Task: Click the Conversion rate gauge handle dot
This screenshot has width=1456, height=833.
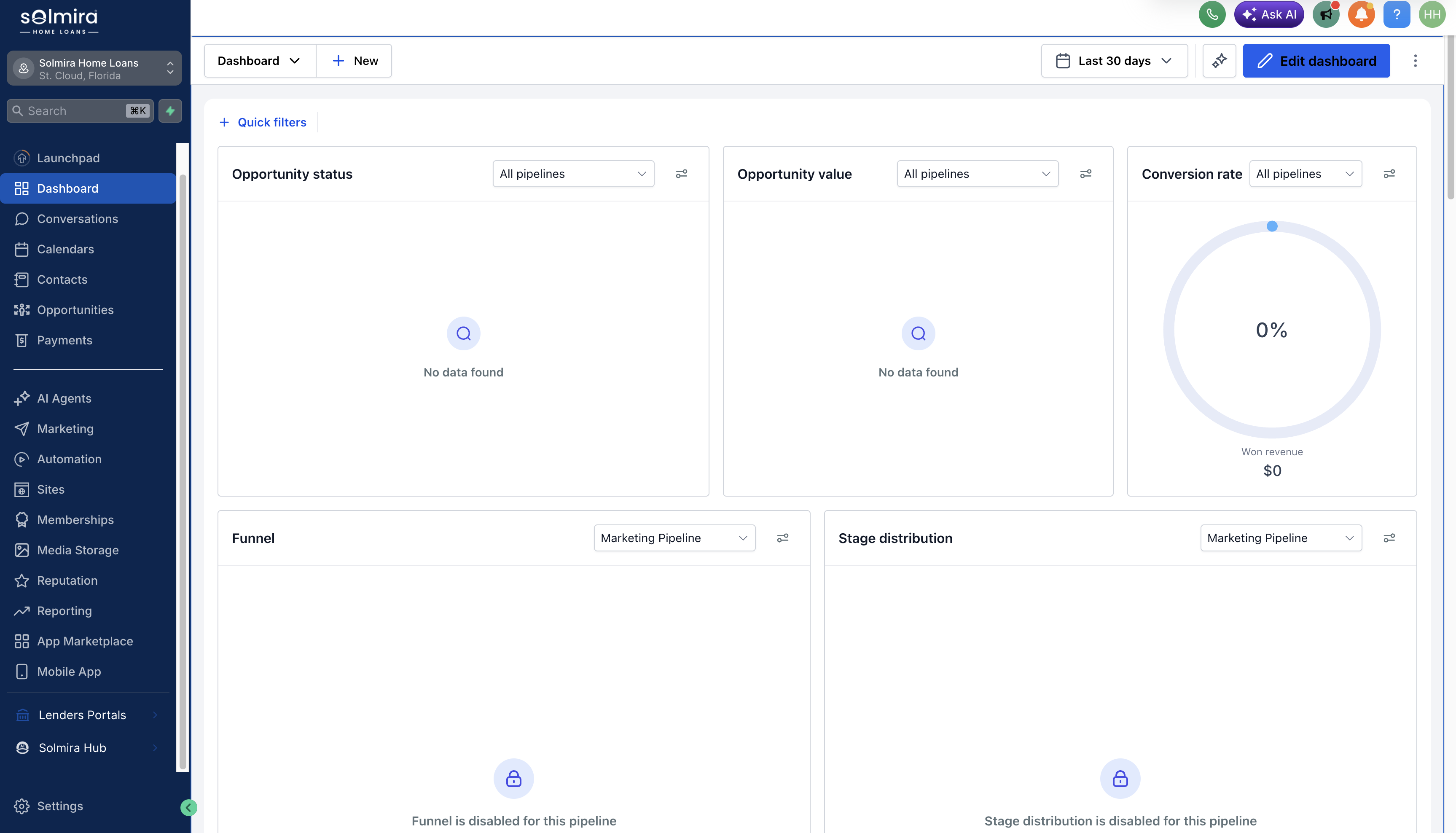Action: pyautogui.click(x=1272, y=226)
